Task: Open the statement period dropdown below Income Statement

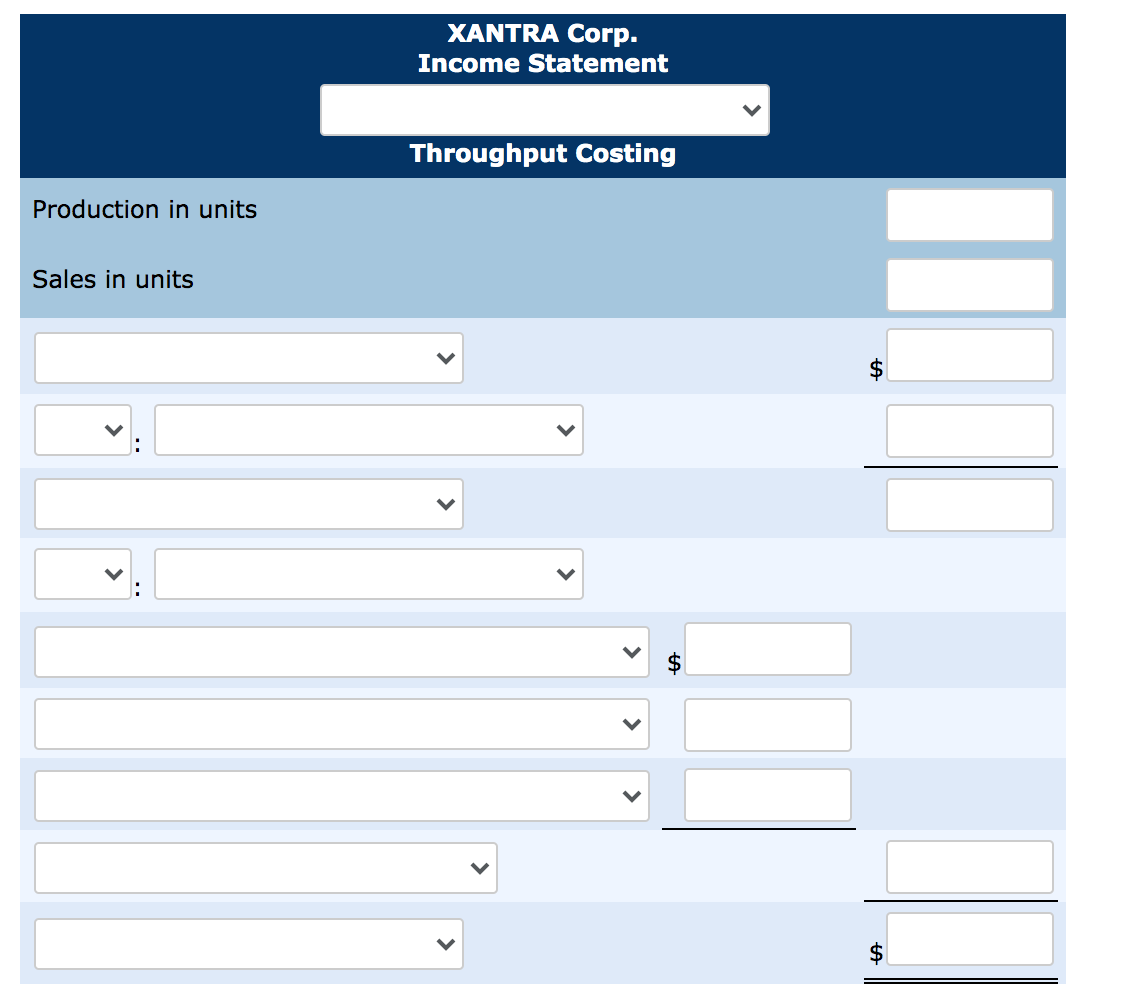Action: tap(544, 110)
